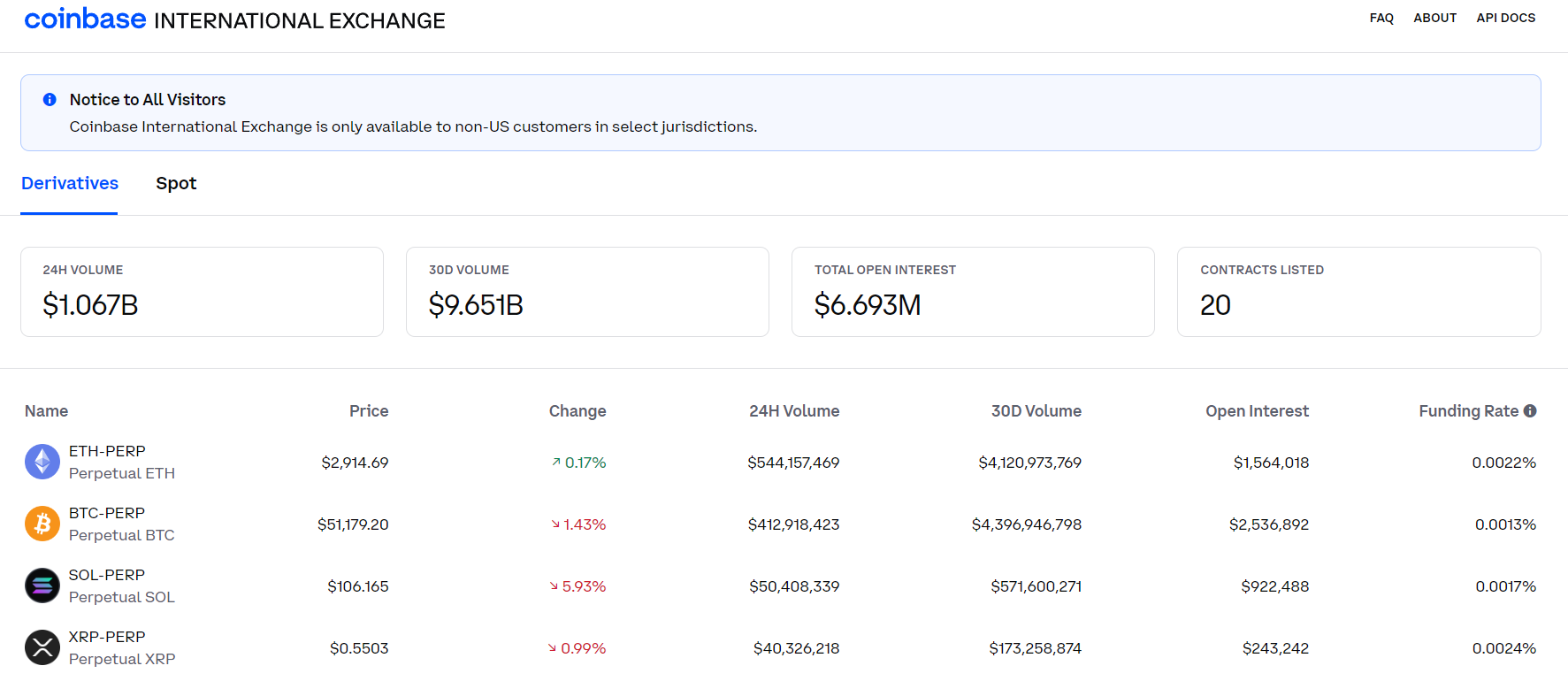This screenshot has height=681, width=1568.
Task: Click ETH price $2,914.69
Action: 355,463
